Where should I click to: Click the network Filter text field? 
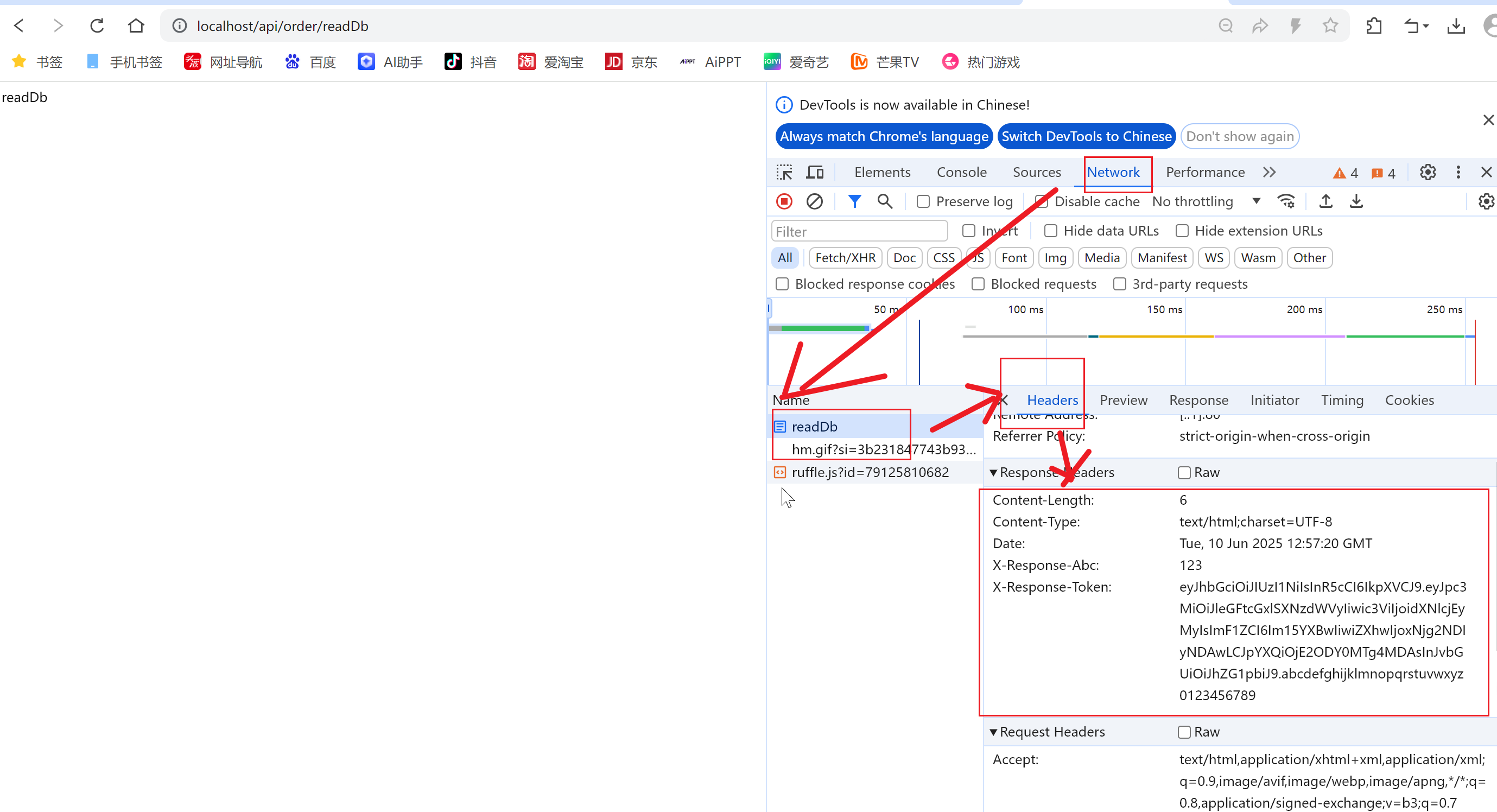pyautogui.click(x=858, y=231)
